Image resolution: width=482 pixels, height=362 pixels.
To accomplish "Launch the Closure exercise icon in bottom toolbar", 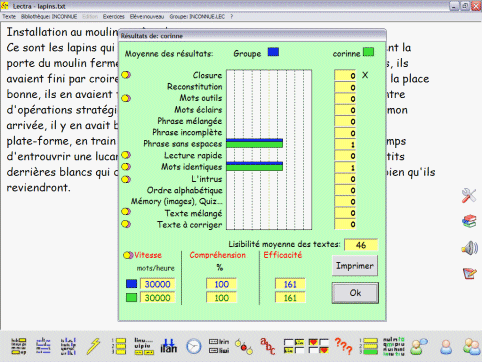I will (19, 346).
